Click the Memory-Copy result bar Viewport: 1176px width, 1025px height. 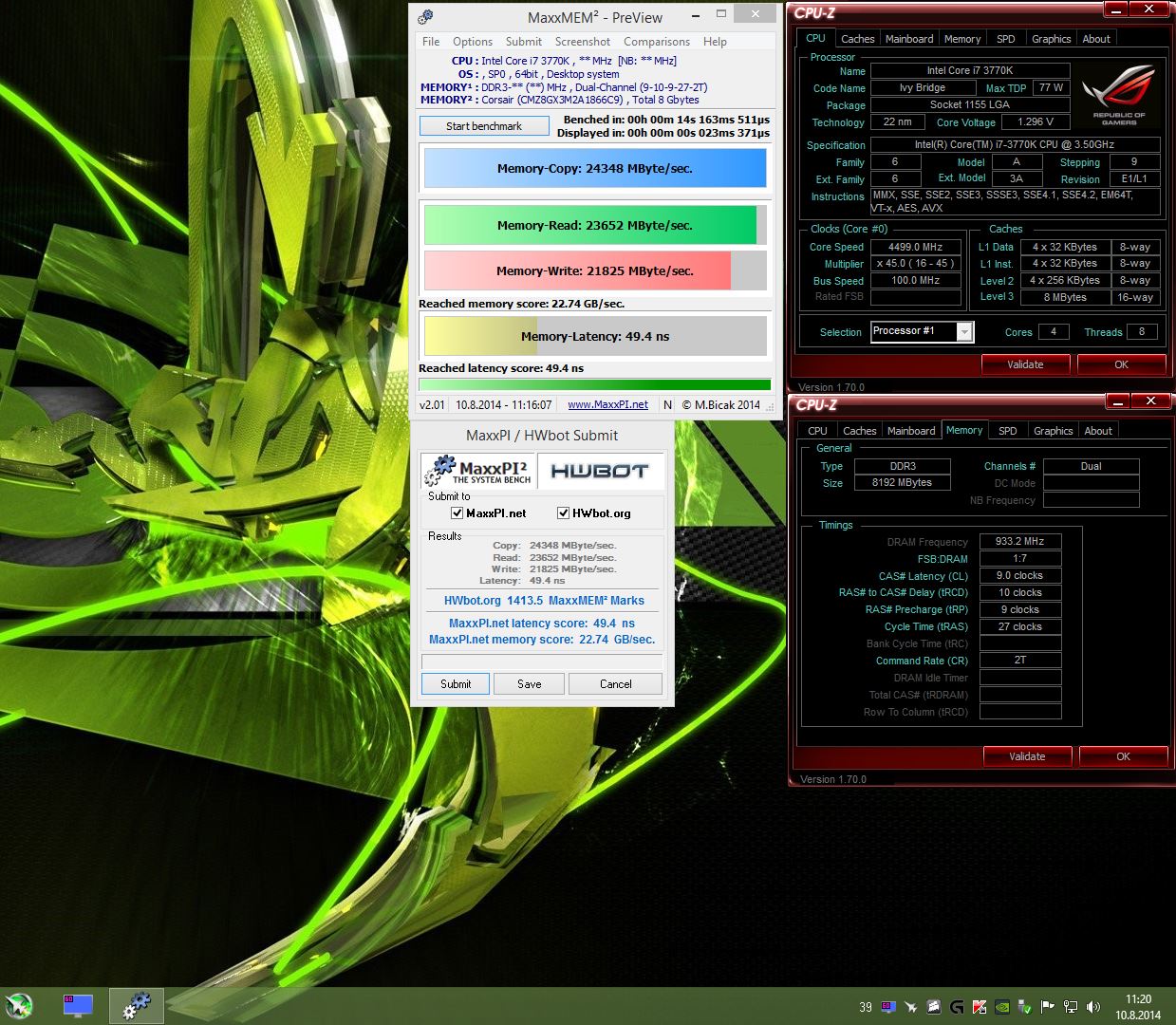point(595,169)
